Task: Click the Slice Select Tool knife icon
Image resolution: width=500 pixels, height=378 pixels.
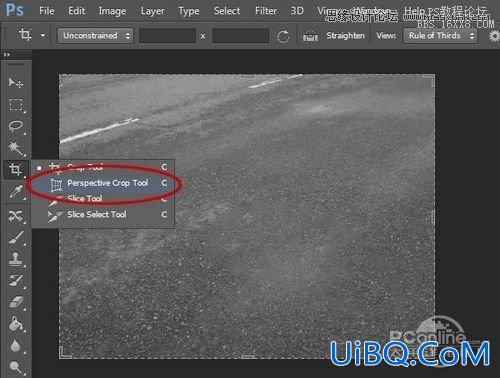Action: click(55, 216)
